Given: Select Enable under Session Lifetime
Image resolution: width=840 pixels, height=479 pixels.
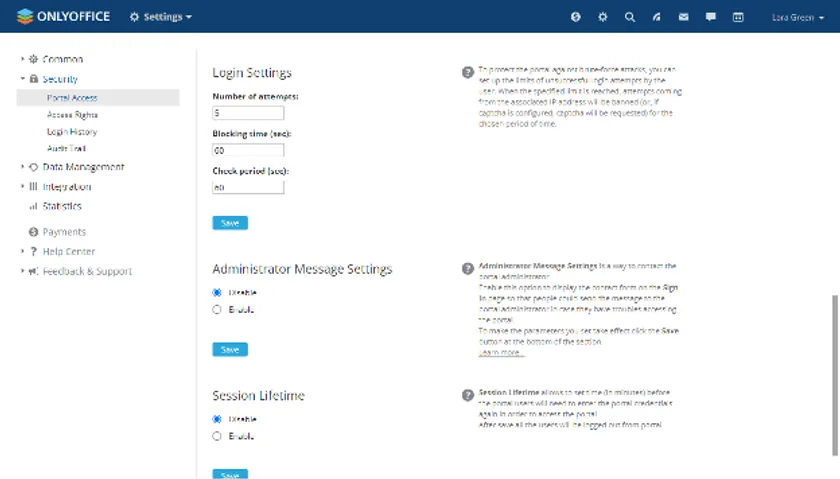Looking at the screenshot, I should click(217, 436).
